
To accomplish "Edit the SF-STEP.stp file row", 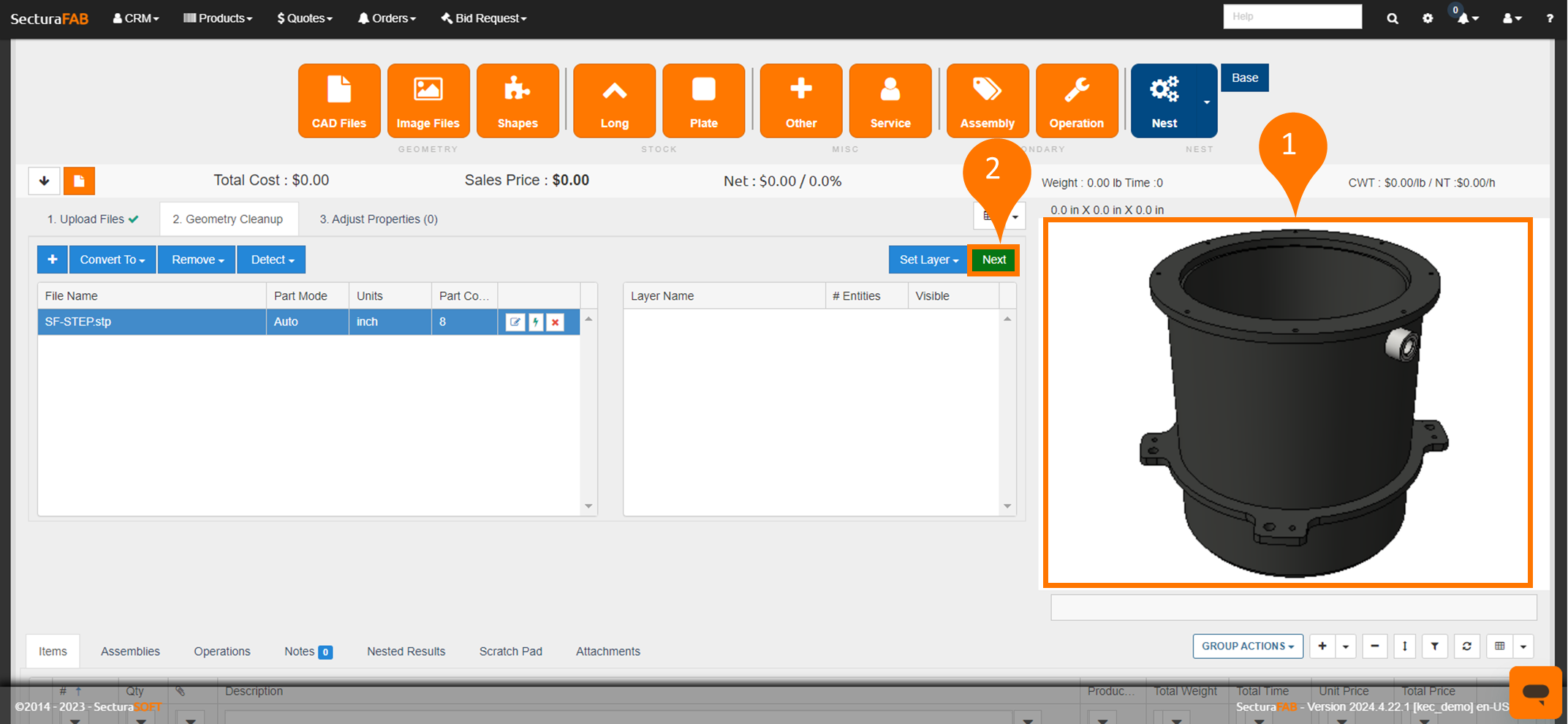I will point(515,322).
